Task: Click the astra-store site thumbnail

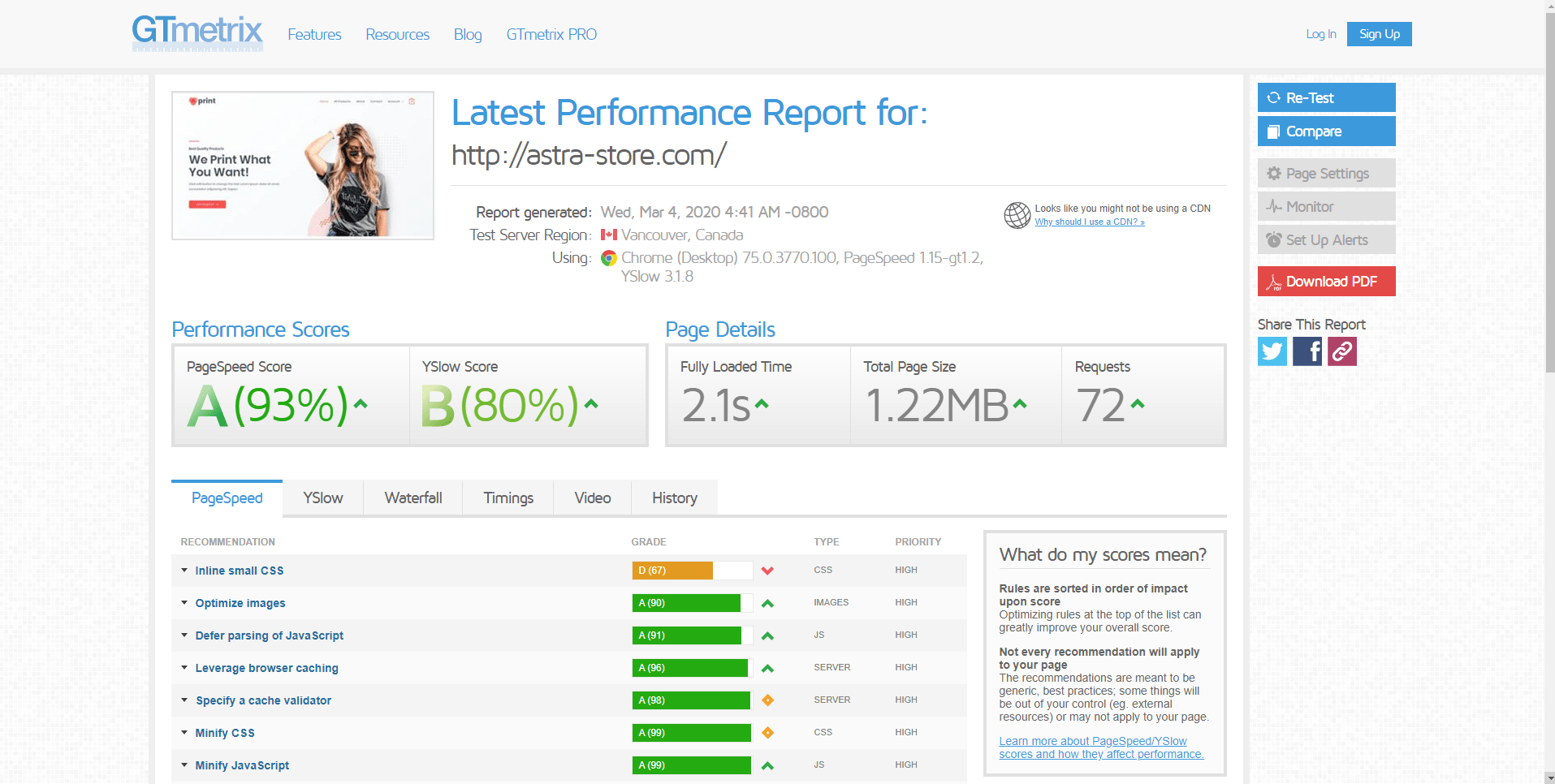Action: pyautogui.click(x=303, y=166)
